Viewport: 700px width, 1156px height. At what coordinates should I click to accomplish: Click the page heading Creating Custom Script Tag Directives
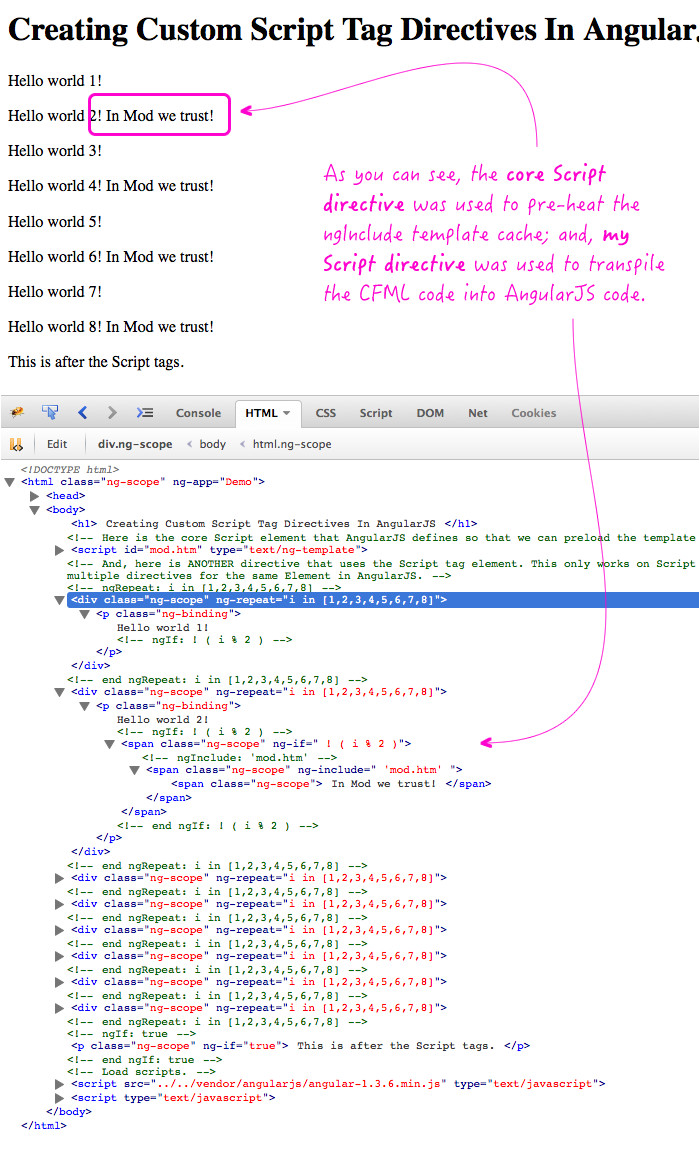pyautogui.click(x=353, y=30)
